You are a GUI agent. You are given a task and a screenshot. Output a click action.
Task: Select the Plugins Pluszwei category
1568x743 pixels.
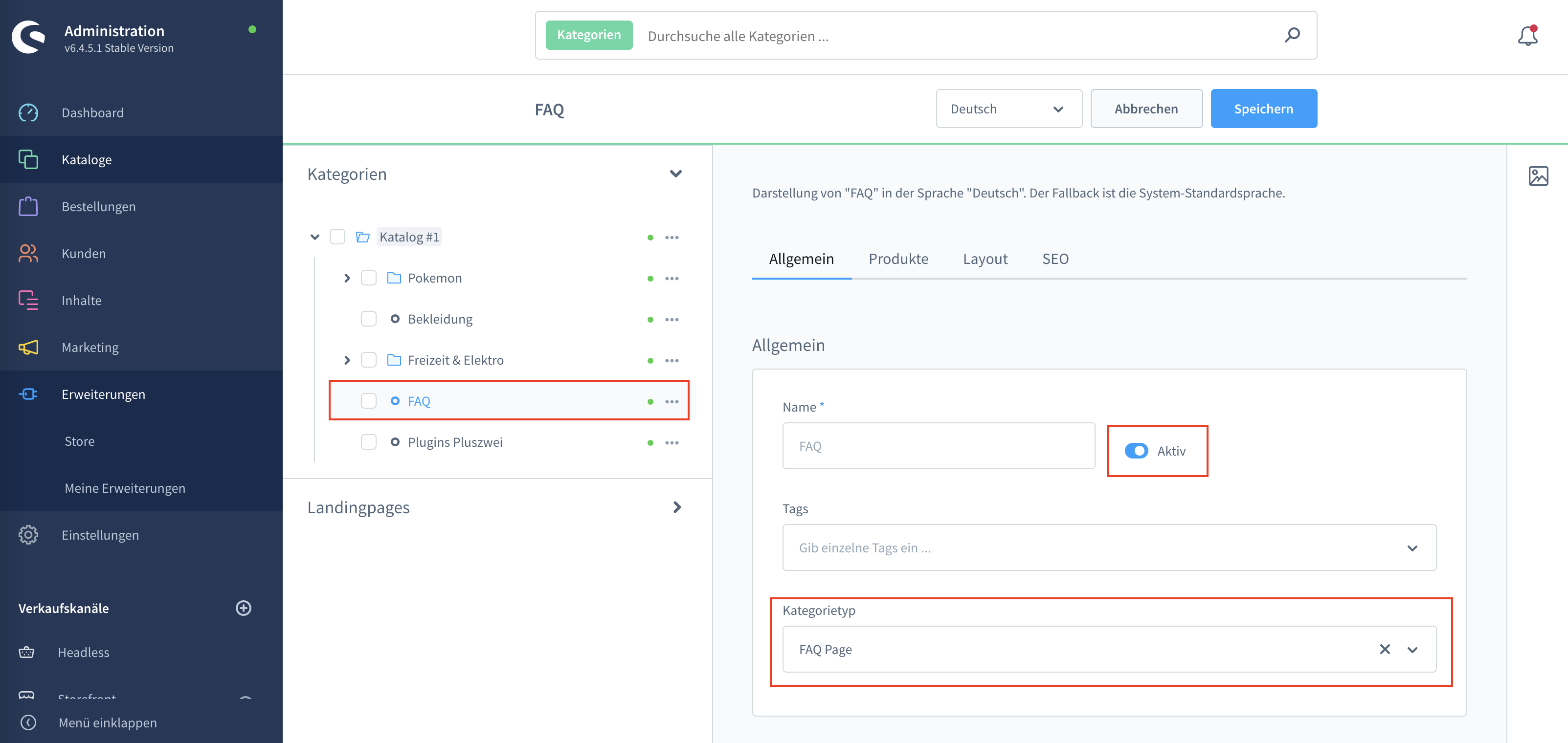coord(455,442)
